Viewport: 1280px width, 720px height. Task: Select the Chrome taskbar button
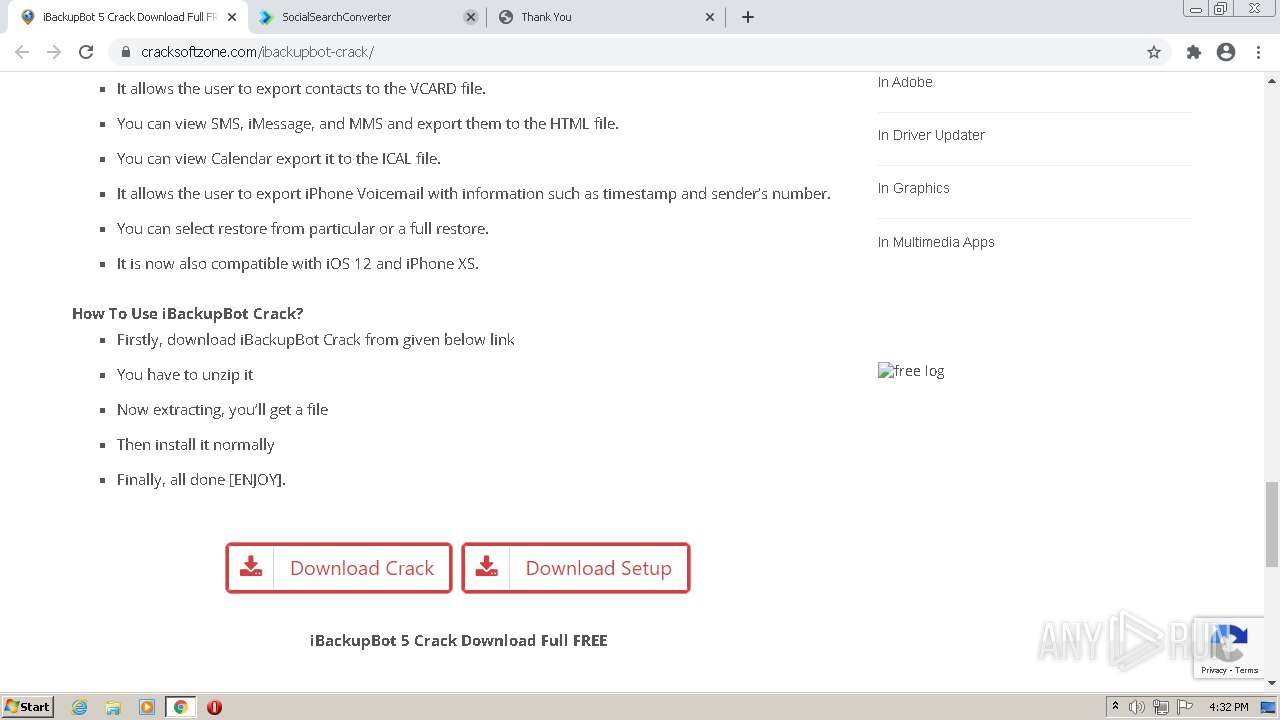point(180,707)
